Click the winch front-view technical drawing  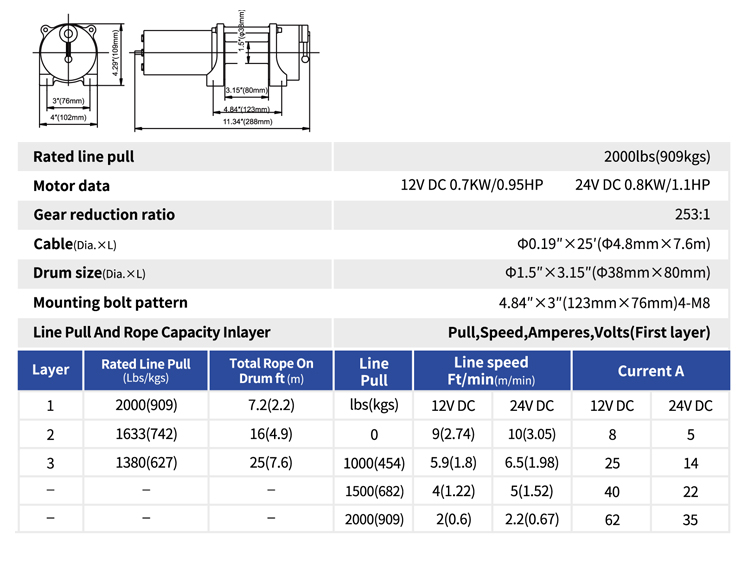tap(68, 60)
